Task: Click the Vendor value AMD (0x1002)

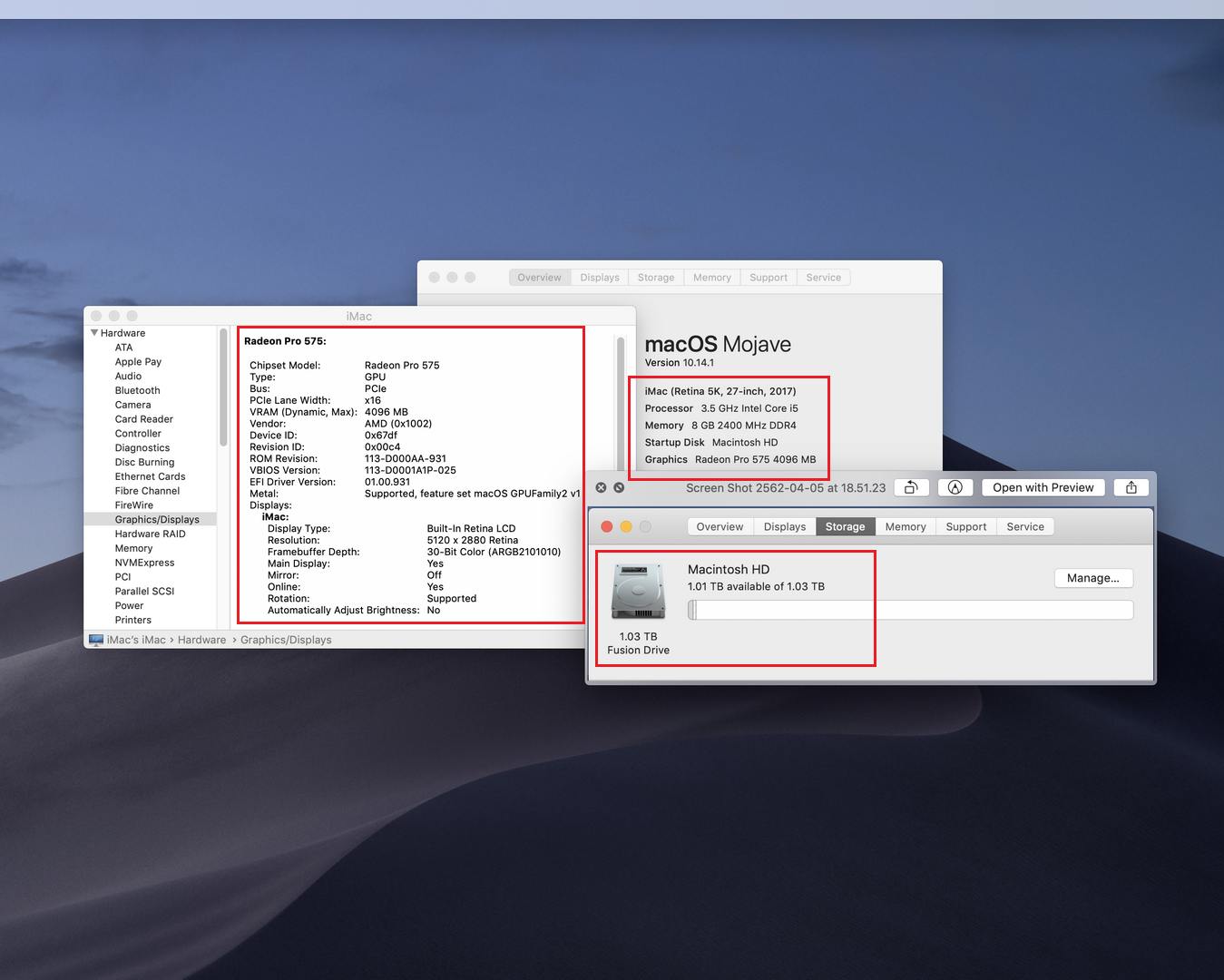Action: [x=398, y=424]
